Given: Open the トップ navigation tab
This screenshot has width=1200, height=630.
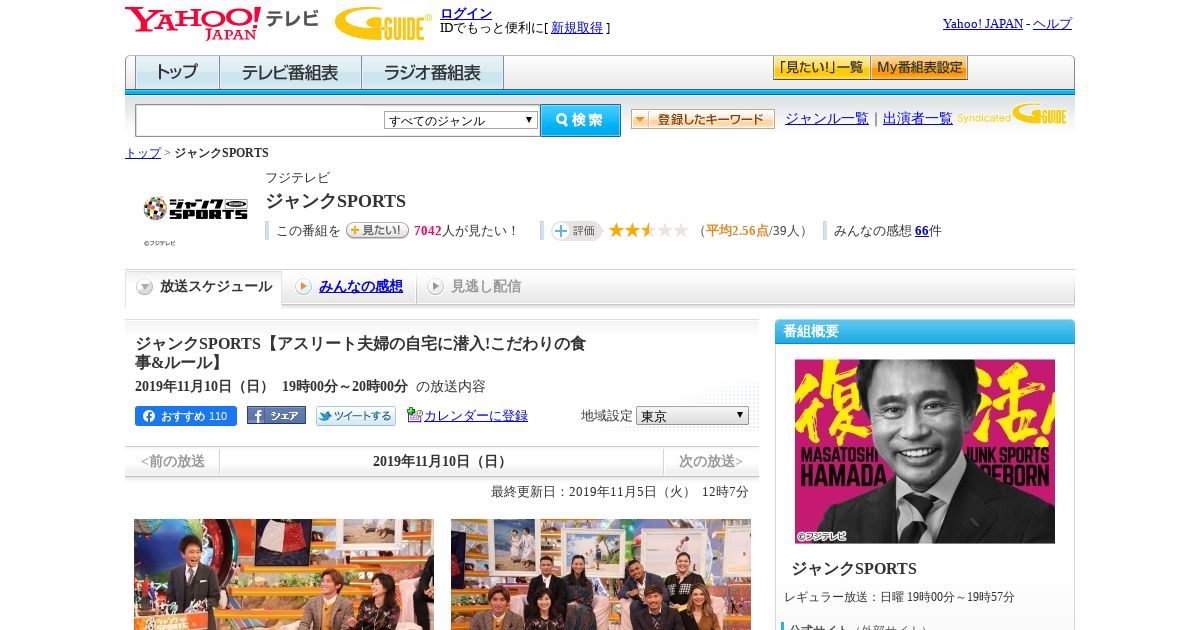Looking at the screenshot, I should pos(177,73).
